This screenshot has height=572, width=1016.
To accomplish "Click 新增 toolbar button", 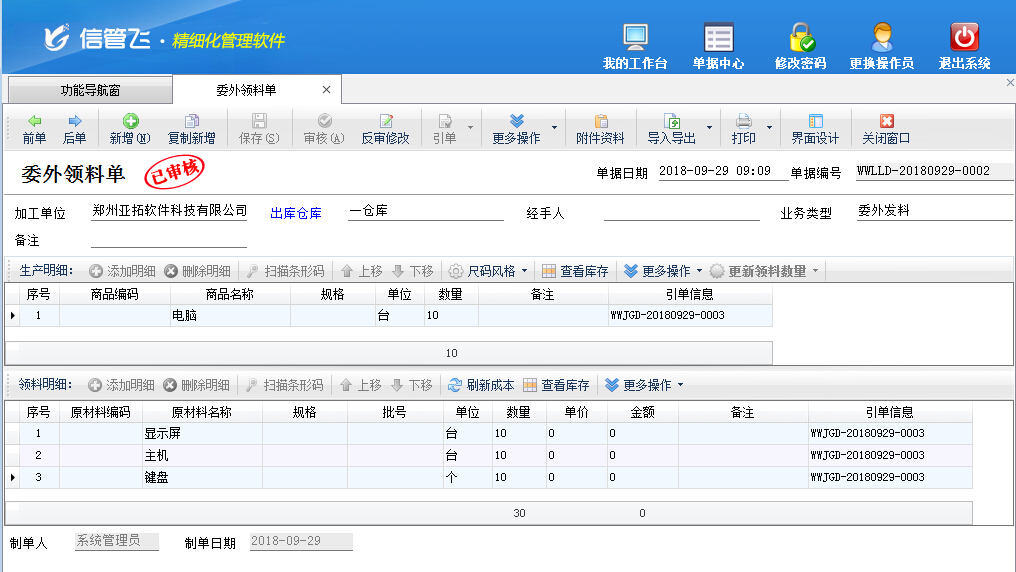I will [130, 129].
